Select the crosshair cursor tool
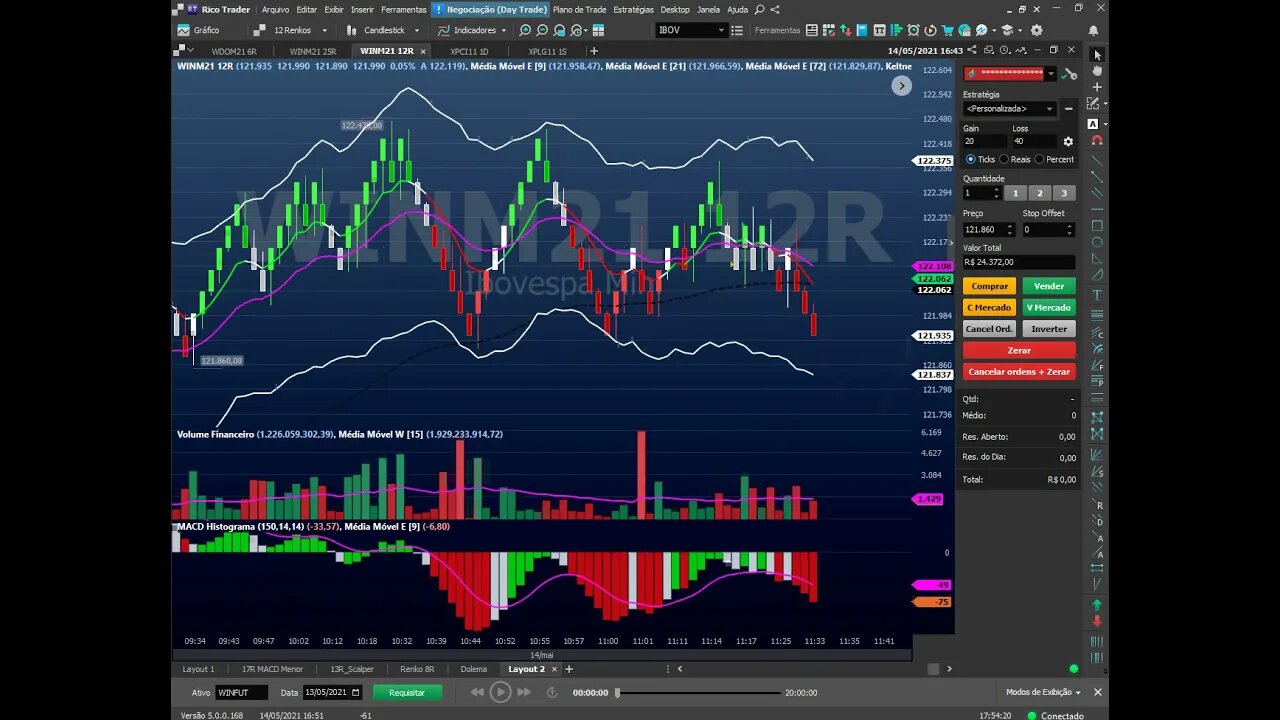 1097,87
